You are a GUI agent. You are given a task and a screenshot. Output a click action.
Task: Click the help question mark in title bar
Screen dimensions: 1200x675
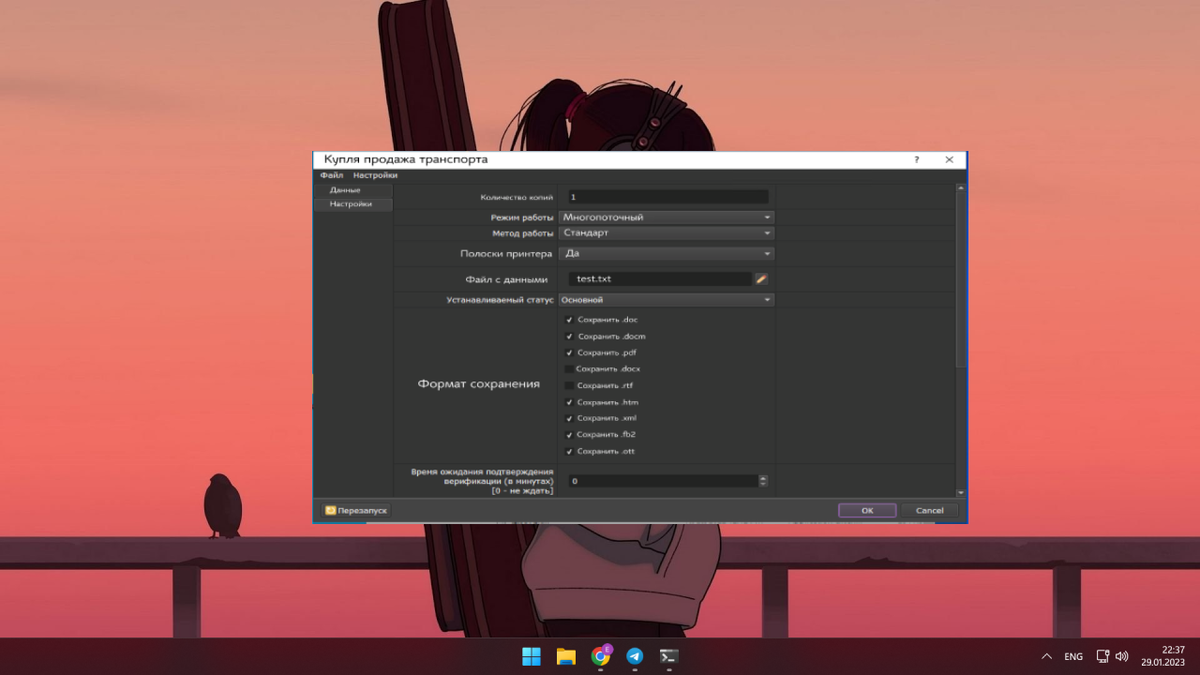(917, 160)
